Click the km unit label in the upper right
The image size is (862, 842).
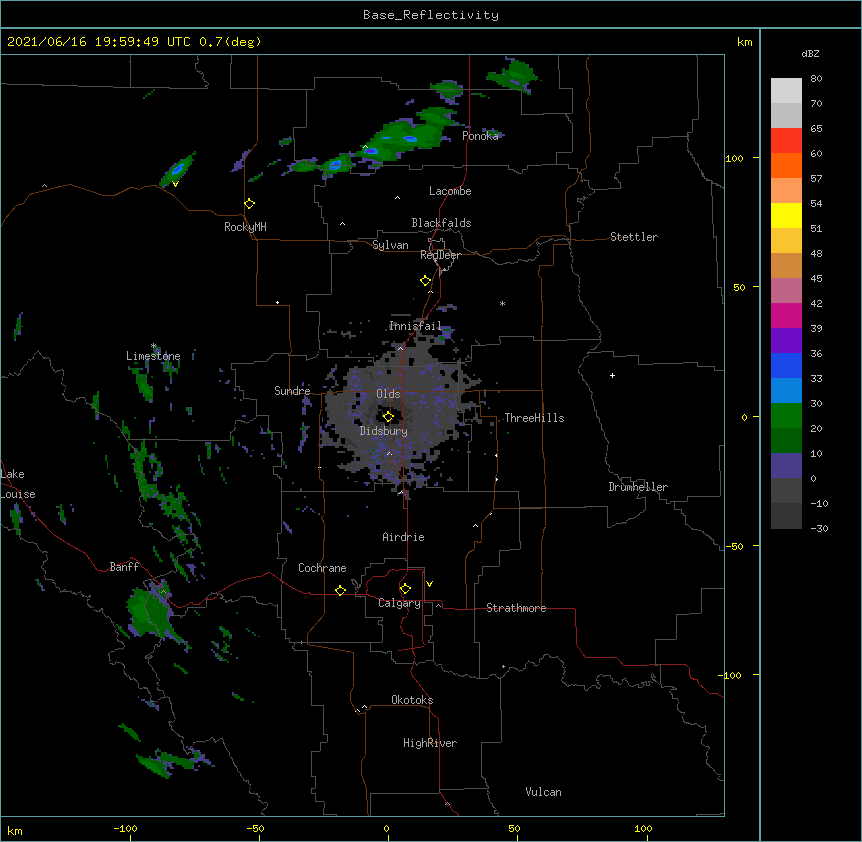click(744, 42)
